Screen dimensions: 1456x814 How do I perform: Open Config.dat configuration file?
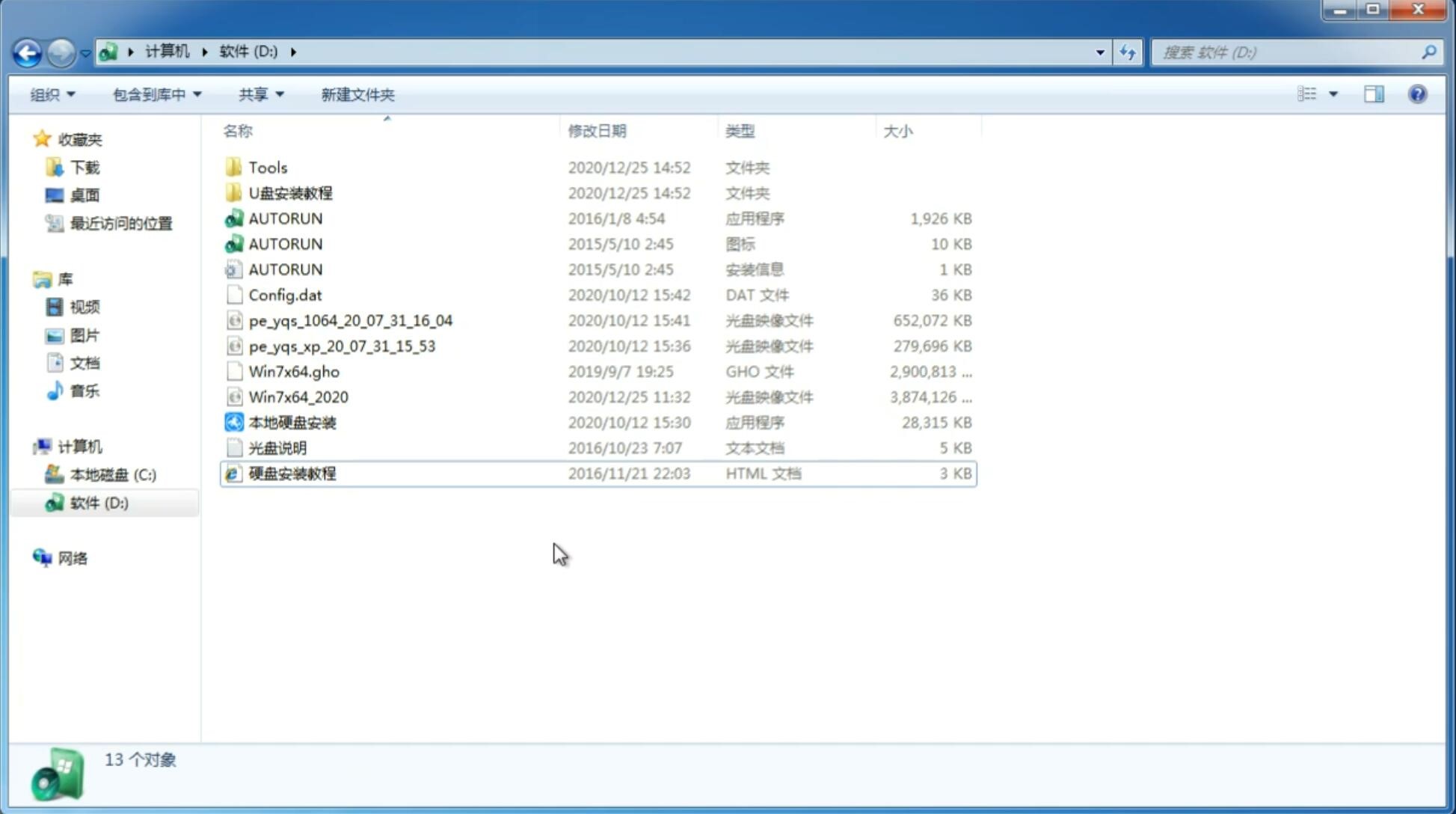click(286, 294)
